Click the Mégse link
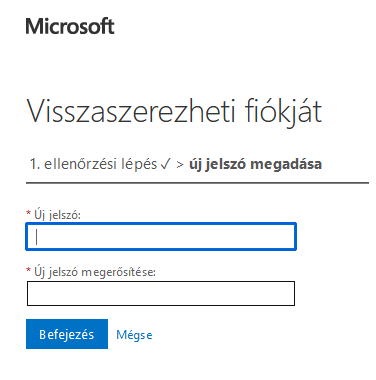Viewport: 376px width, 380px height. [134, 335]
